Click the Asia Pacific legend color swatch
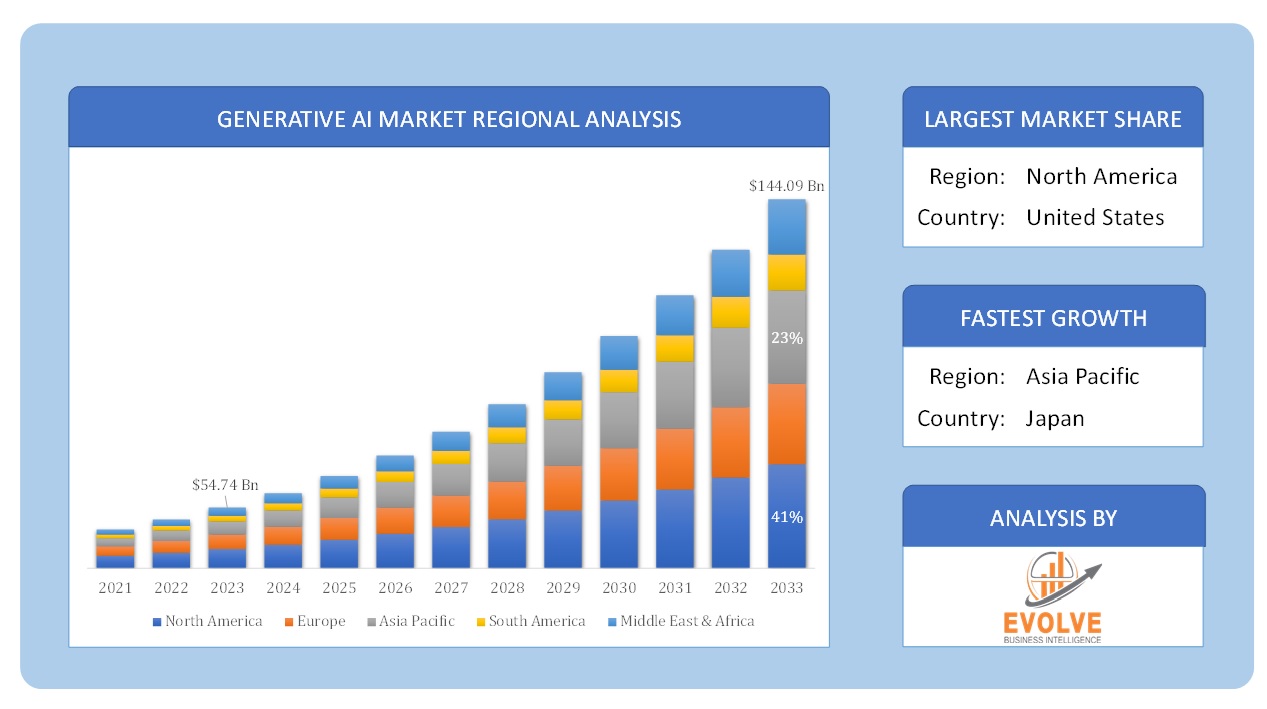 [371, 622]
